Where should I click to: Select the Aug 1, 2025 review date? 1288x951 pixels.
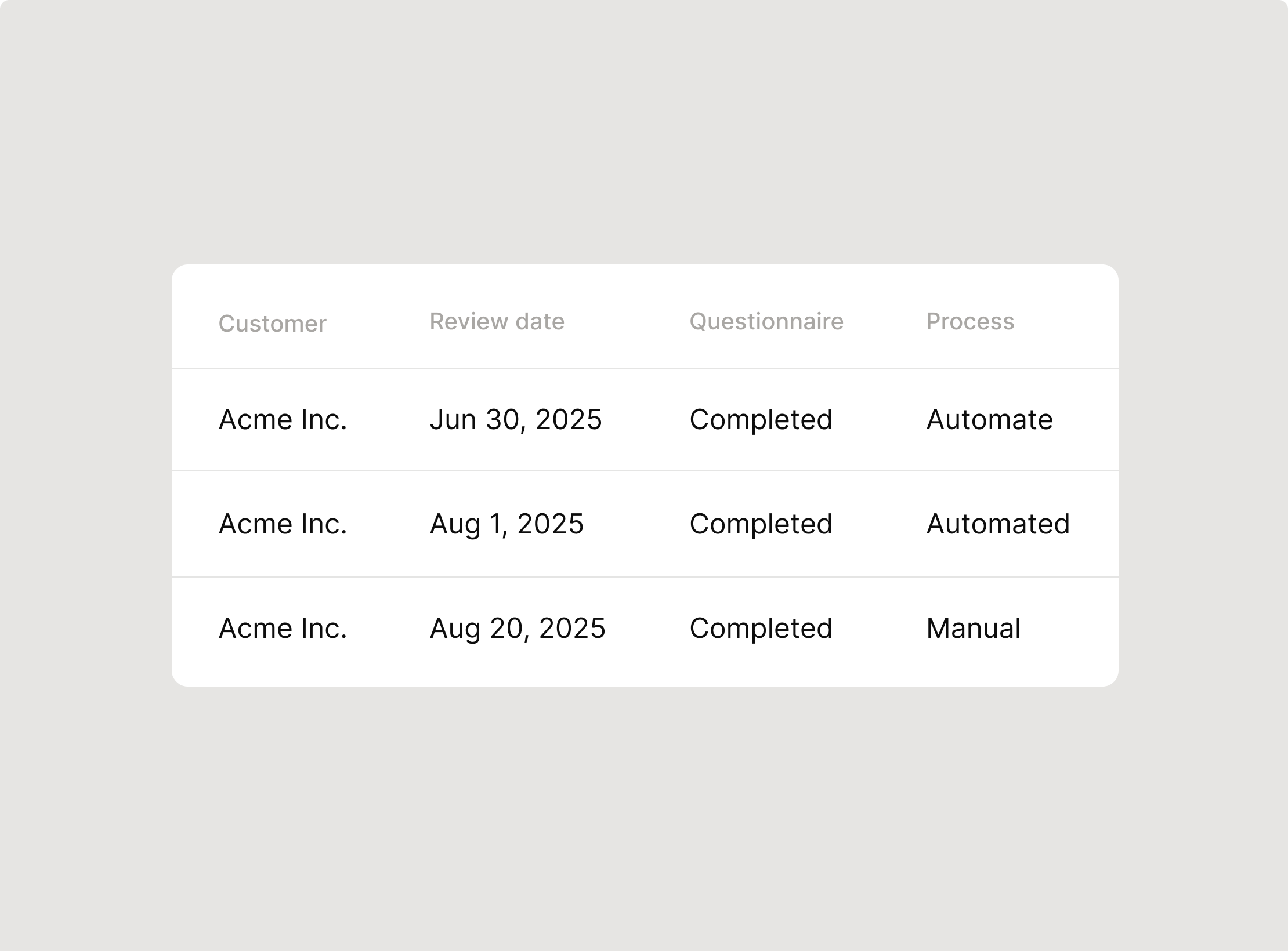point(506,524)
